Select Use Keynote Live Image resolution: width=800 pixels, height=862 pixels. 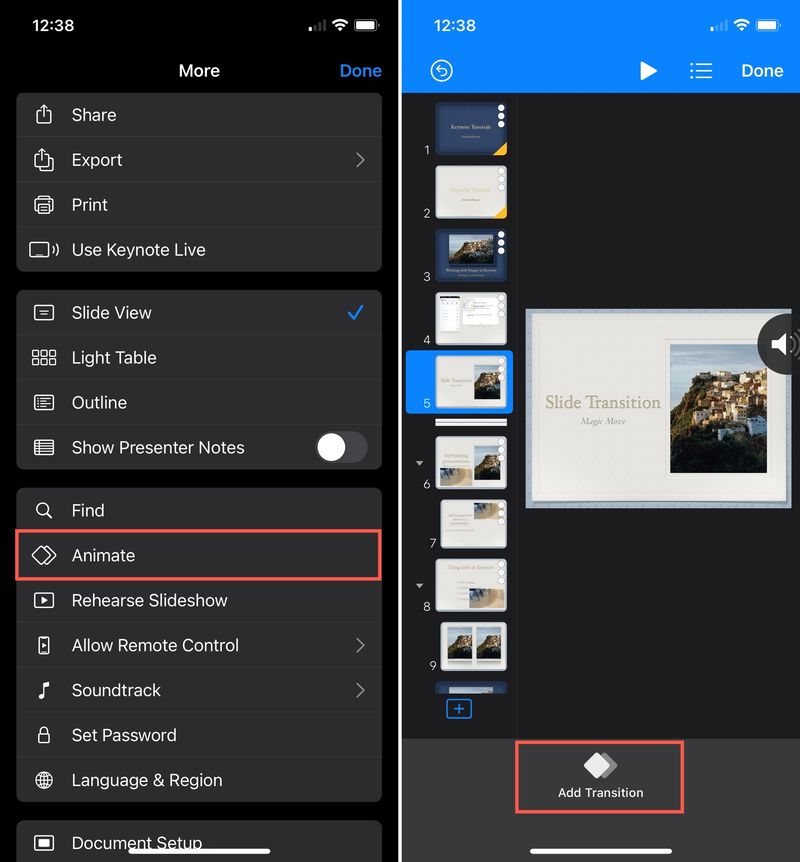pyautogui.click(x=199, y=250)
